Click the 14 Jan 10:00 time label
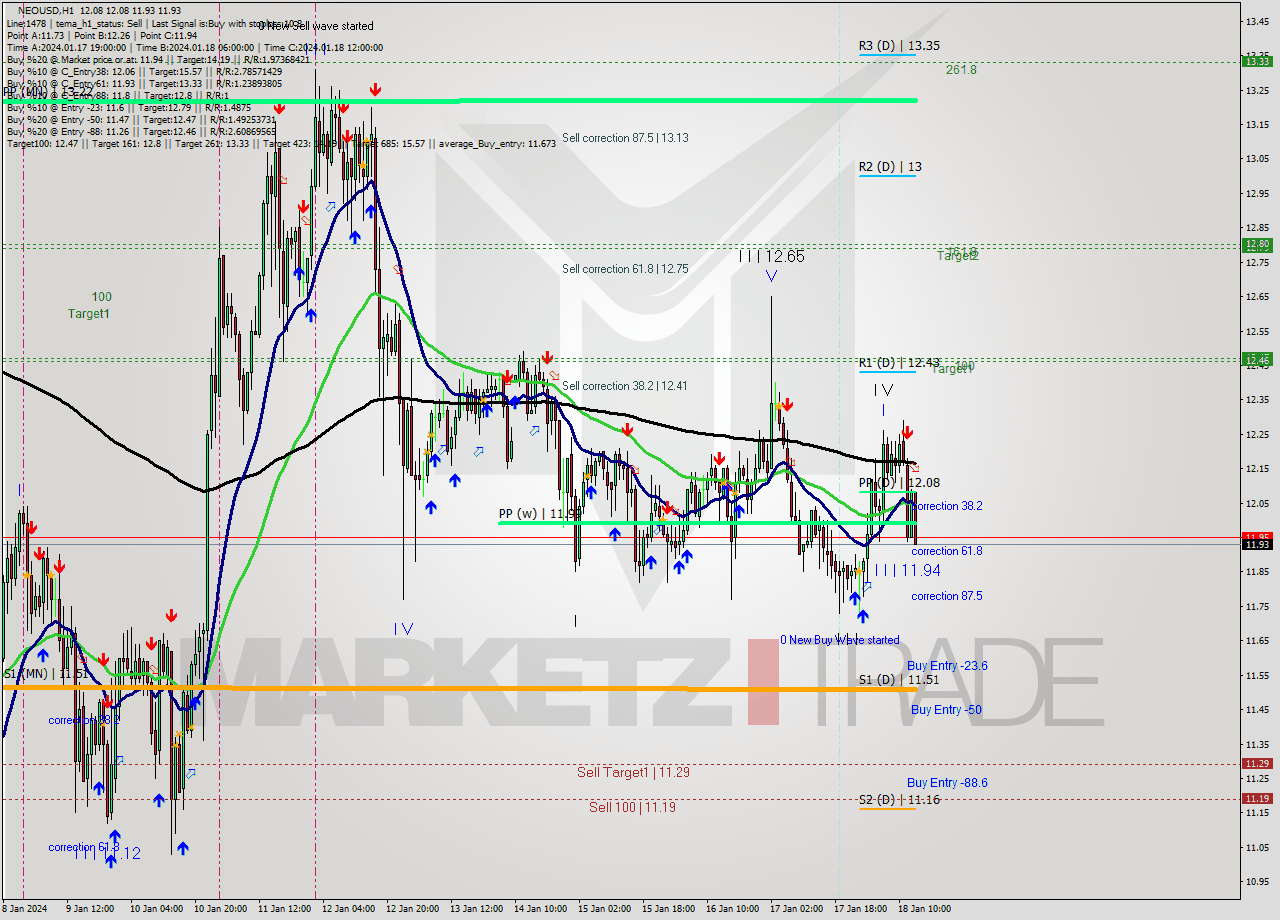This screenshot has height=920, width=1280. 541,909
